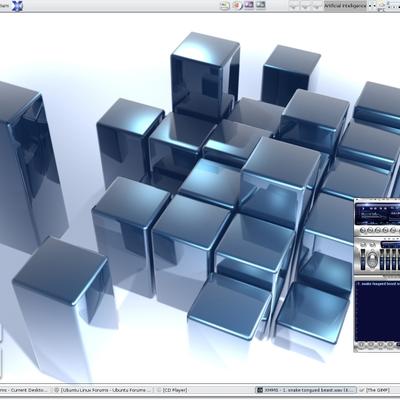Click the first playlist button at XMMS bottom
400x400 pixels.
(361, 345)
